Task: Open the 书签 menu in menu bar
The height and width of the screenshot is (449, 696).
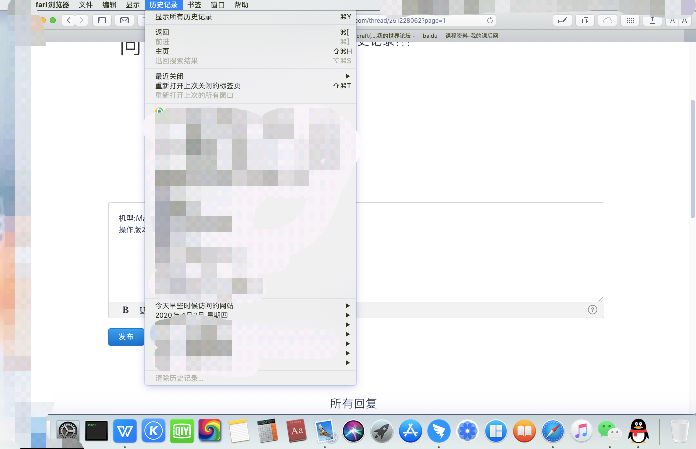Action: point(194,5)
